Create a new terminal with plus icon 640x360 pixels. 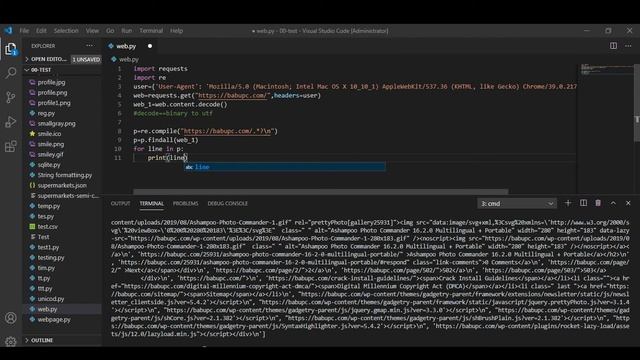click(x=568, y=203)
